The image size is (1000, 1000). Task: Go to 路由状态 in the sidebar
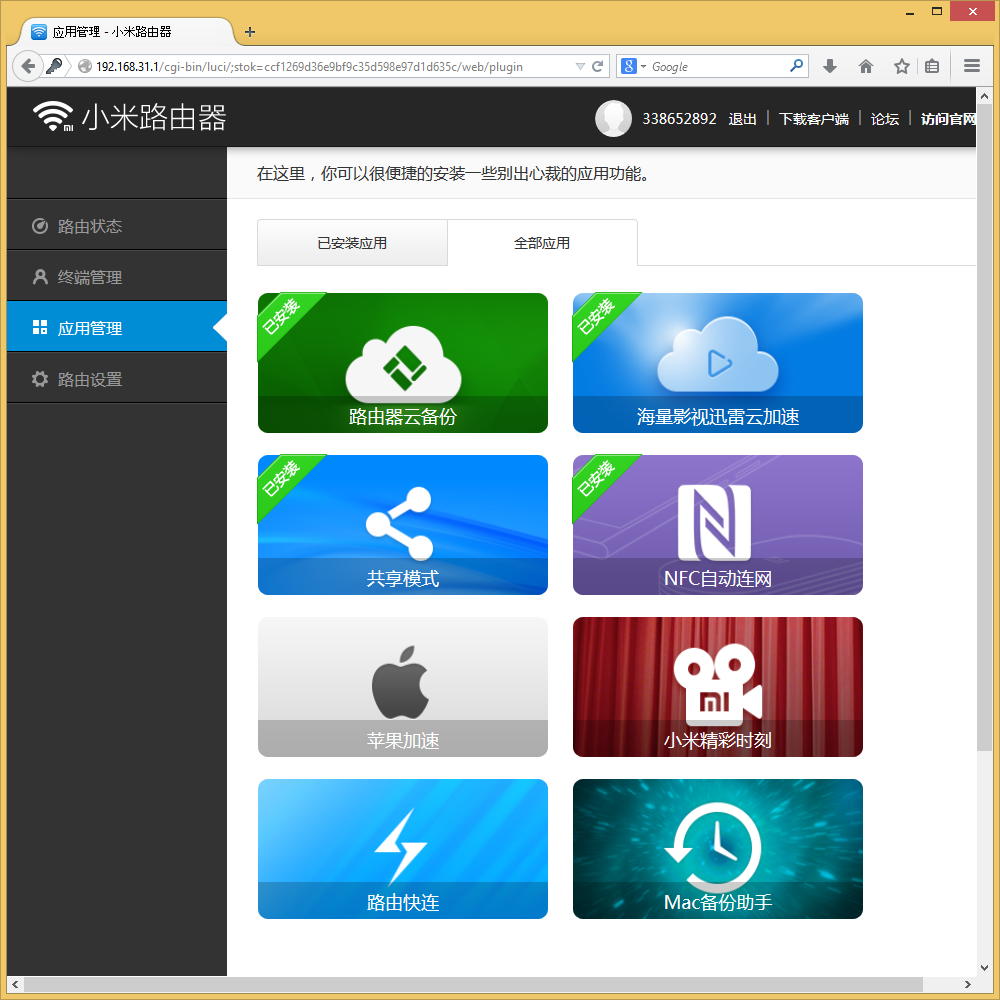point(117,226)
